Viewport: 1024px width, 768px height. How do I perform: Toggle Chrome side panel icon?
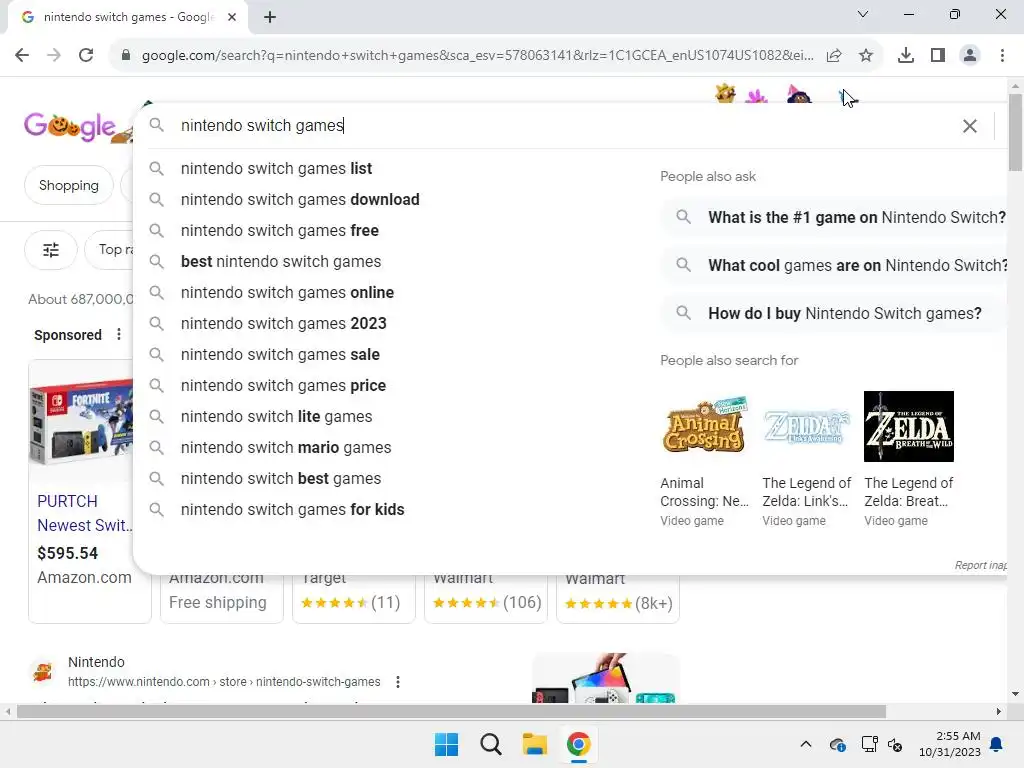938,56
